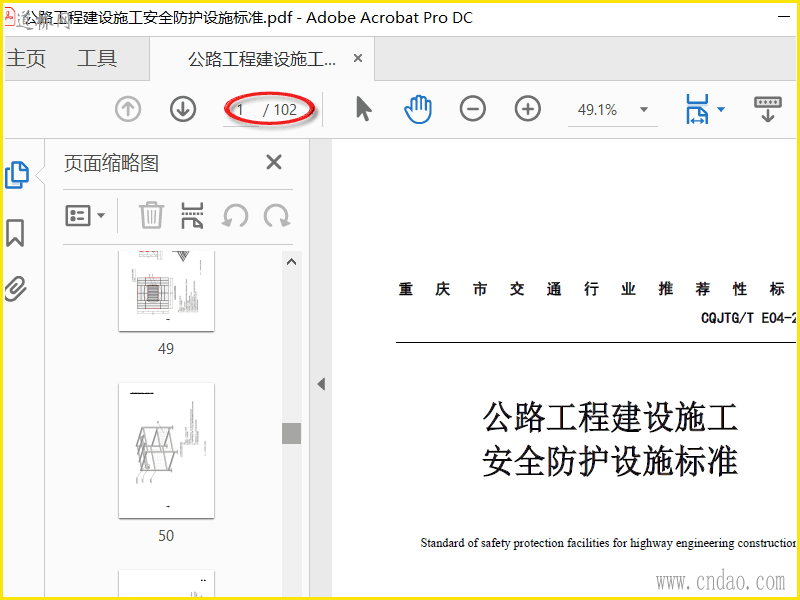Click the fit width page display icon
The image size is (800, 600).
click(x=697, y=109)
